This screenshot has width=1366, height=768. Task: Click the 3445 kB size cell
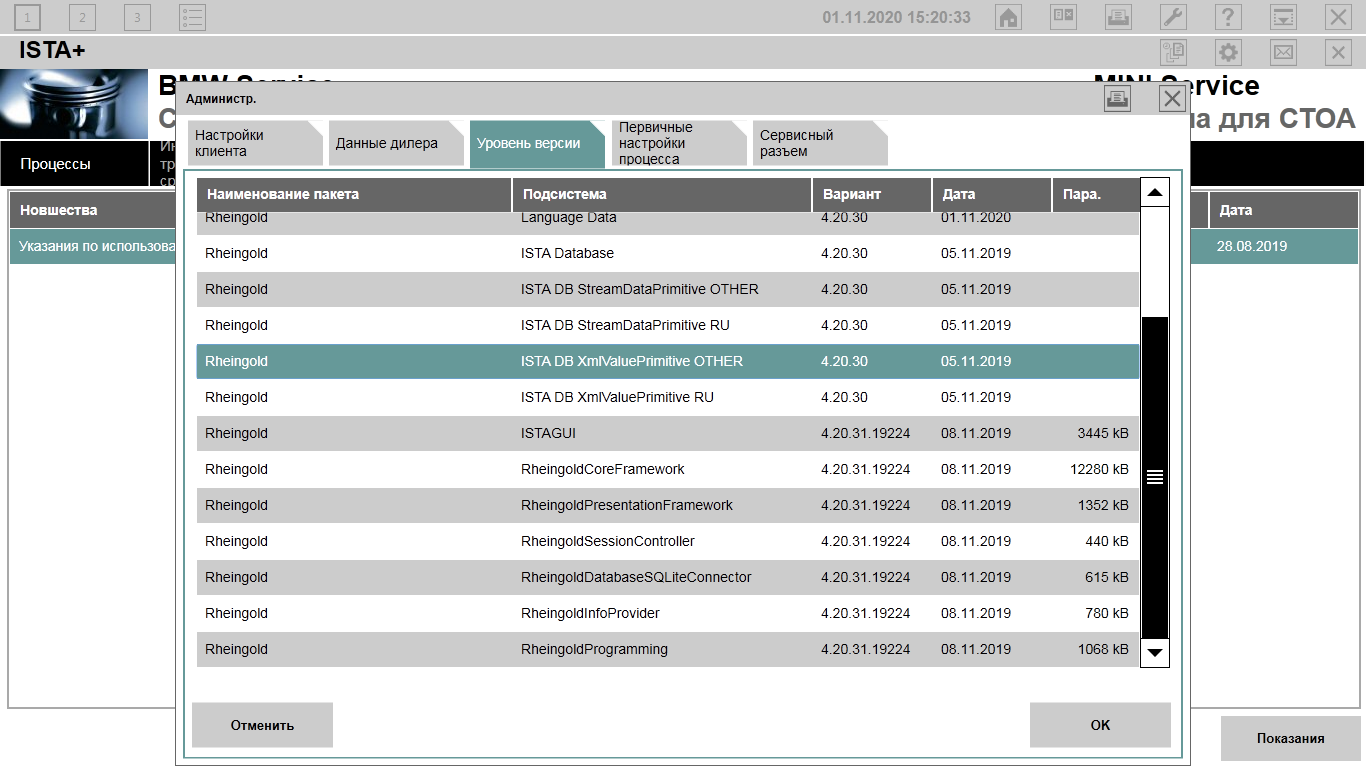tap(1103, 433)
